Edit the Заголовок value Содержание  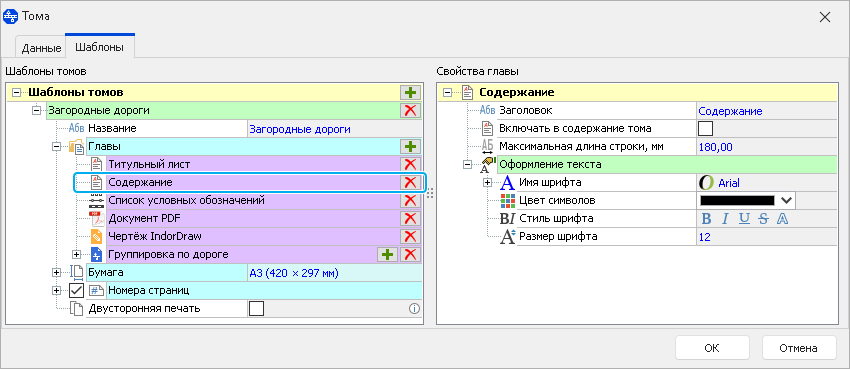pos(767,111)
